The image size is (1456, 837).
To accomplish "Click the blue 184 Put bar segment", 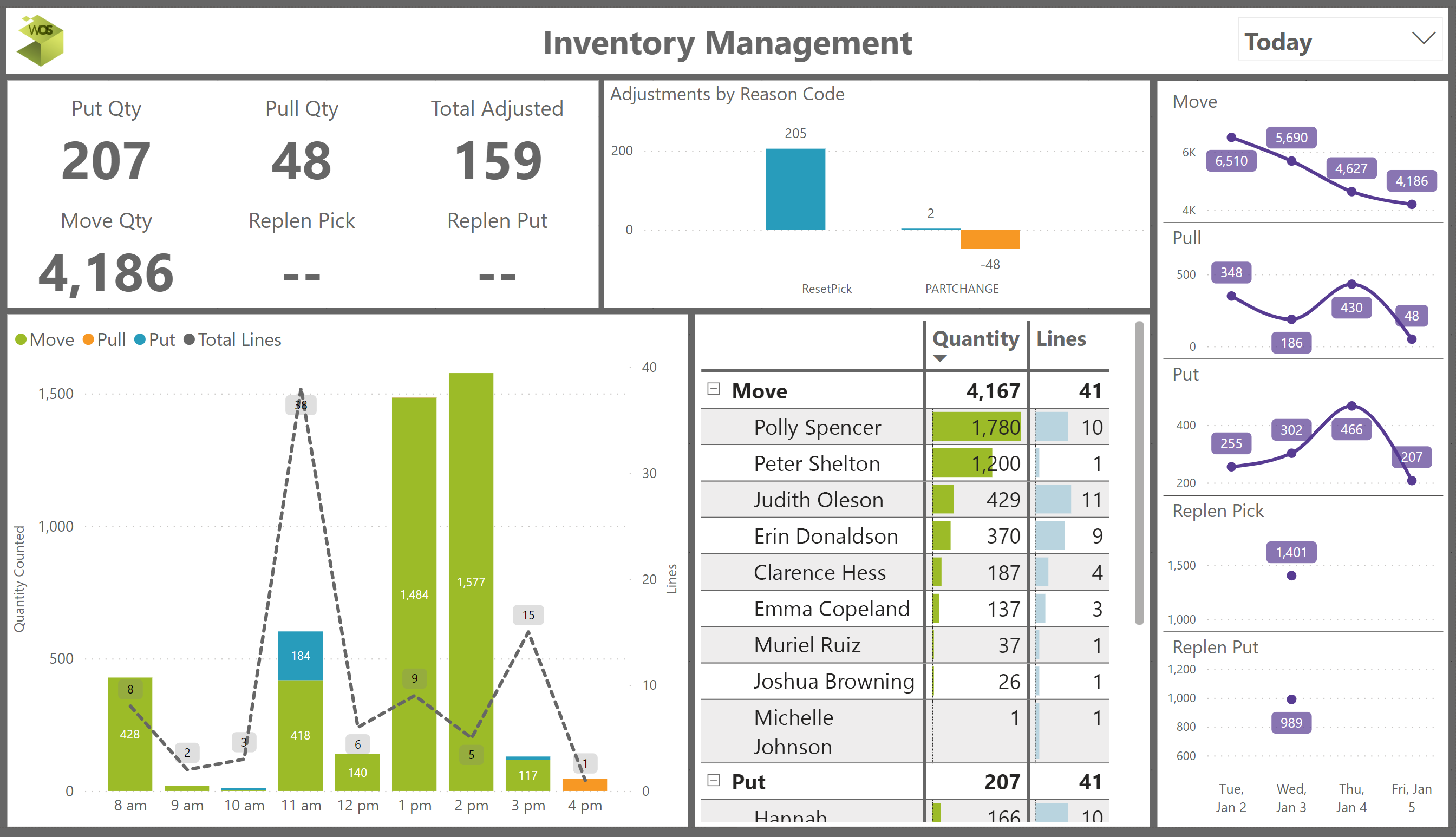I will (x=300, y=655).
